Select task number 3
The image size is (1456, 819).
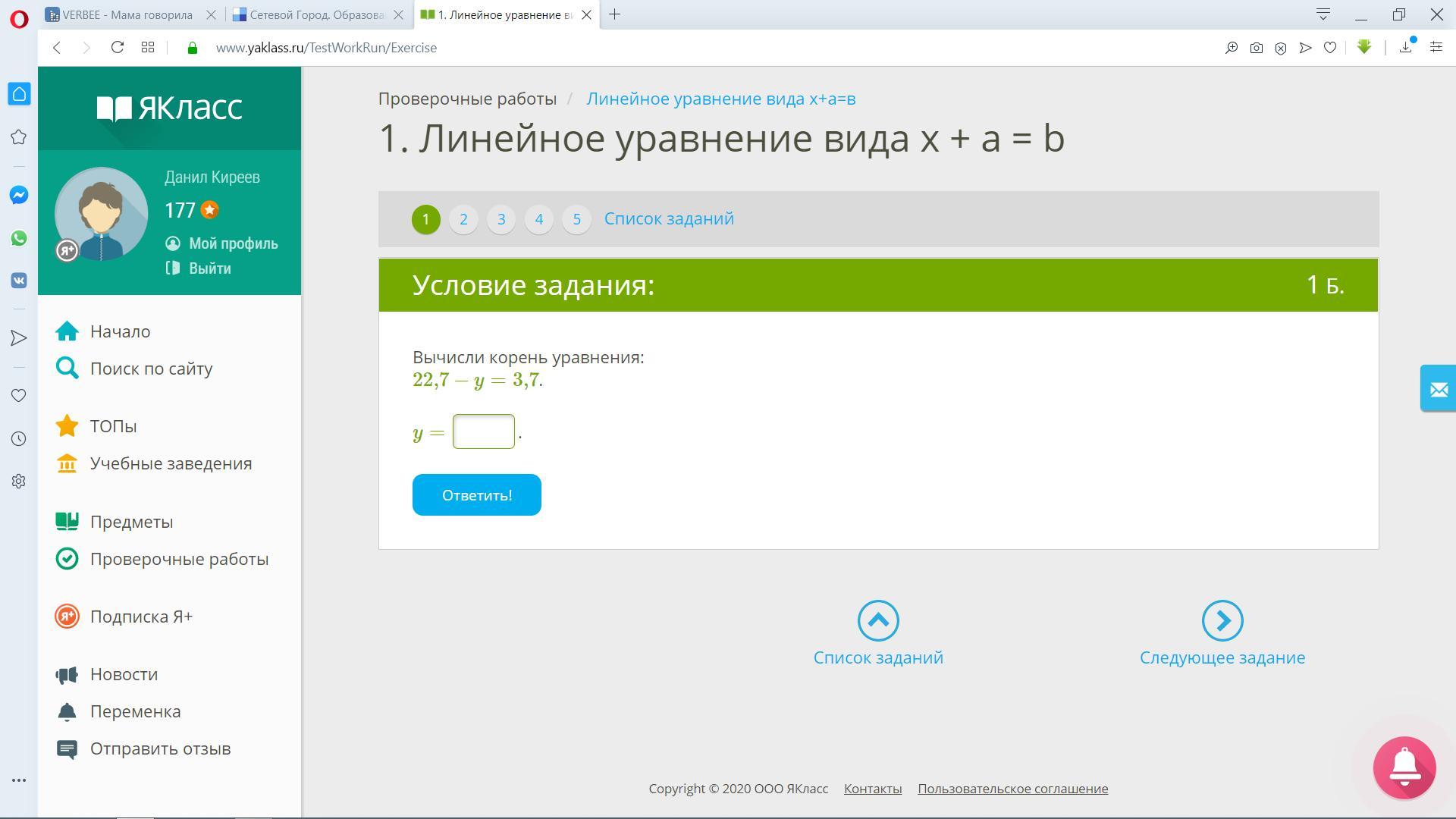click(x=500, y=219)
